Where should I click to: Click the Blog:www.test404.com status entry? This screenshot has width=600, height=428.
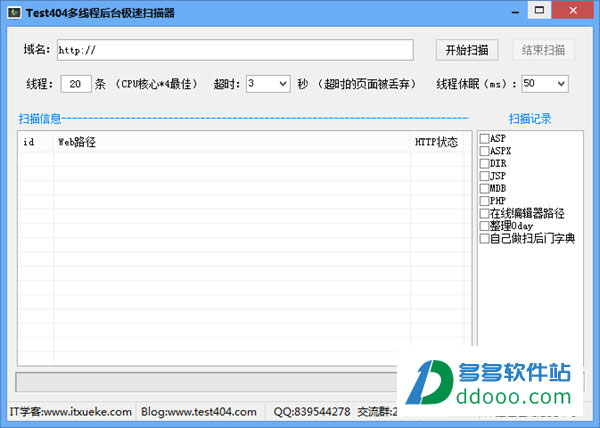199,412
